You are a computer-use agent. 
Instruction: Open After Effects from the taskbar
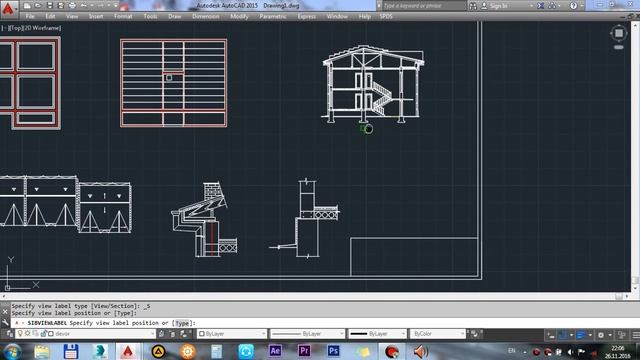point(275,351)
